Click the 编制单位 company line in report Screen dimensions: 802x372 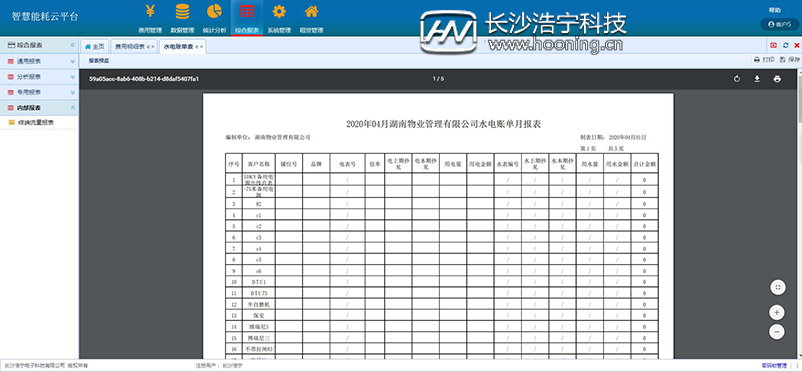coord(268,138)
